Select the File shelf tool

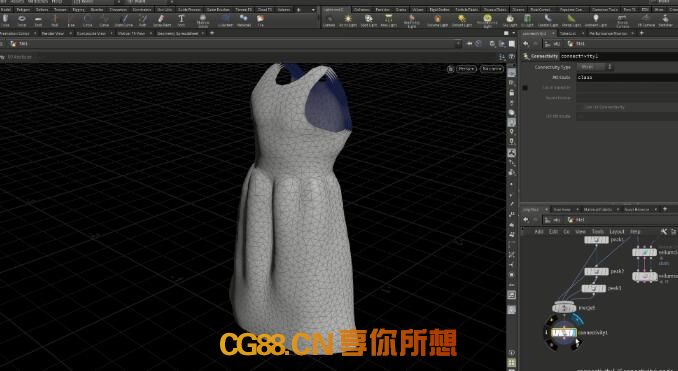click(260, 20)
